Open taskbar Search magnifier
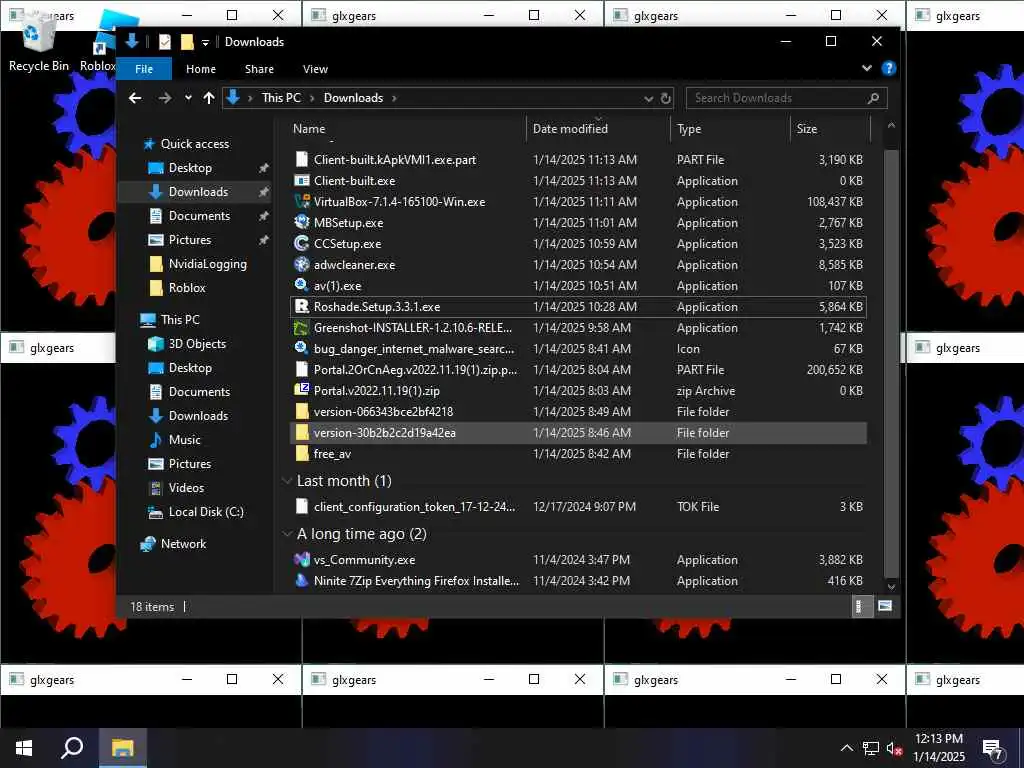1024x768 pixels. click(x=72, y=748)
